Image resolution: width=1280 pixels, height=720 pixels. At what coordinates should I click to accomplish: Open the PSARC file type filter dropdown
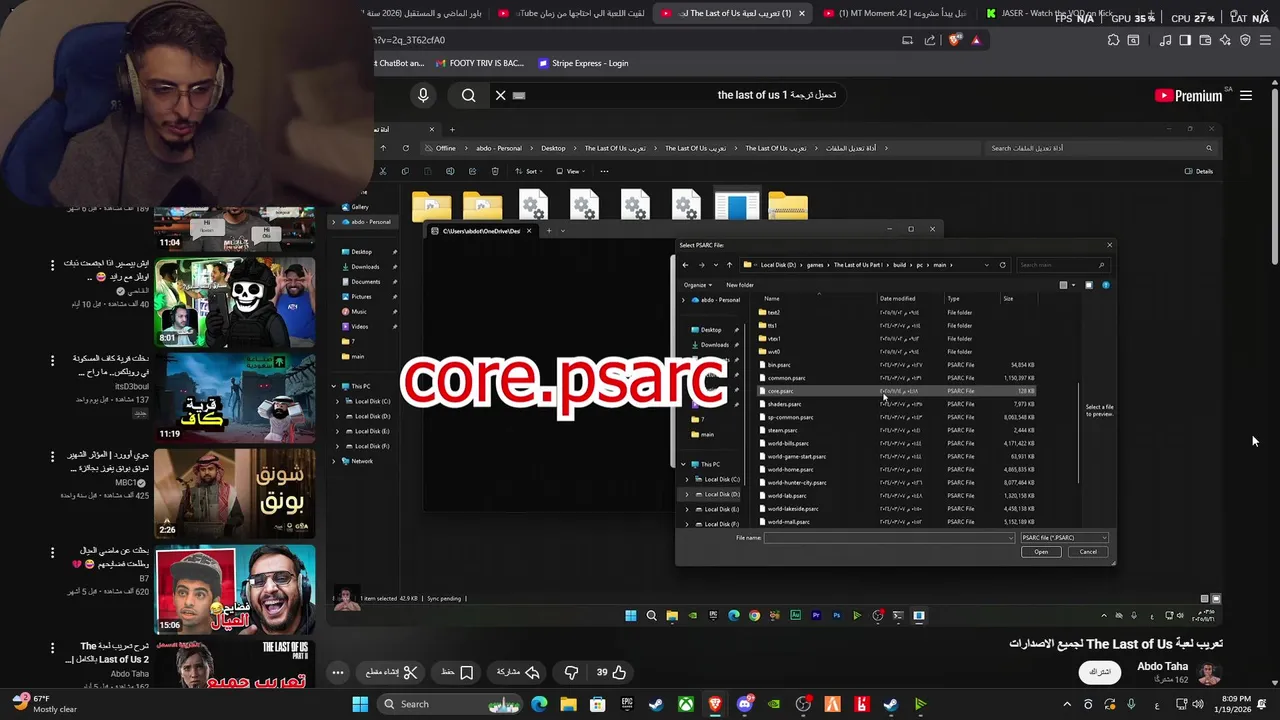point(1063,538)
